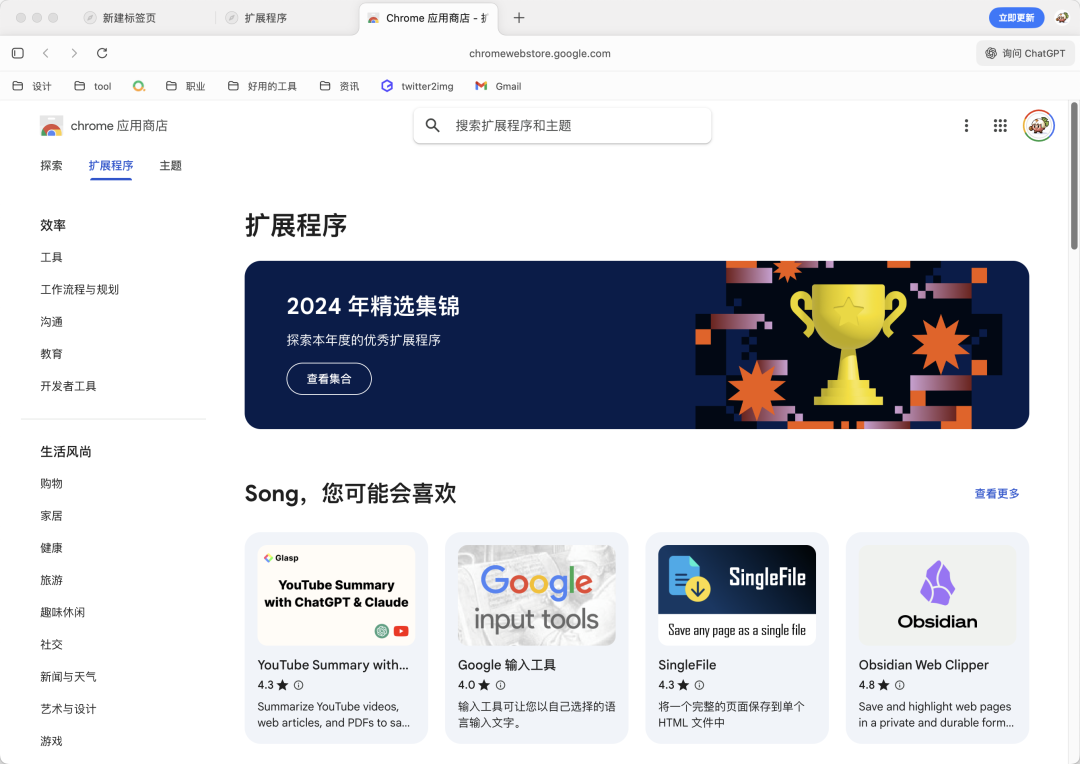Click the 查看集合 button on the banner
1080x764 pixels.
point(329,379)
